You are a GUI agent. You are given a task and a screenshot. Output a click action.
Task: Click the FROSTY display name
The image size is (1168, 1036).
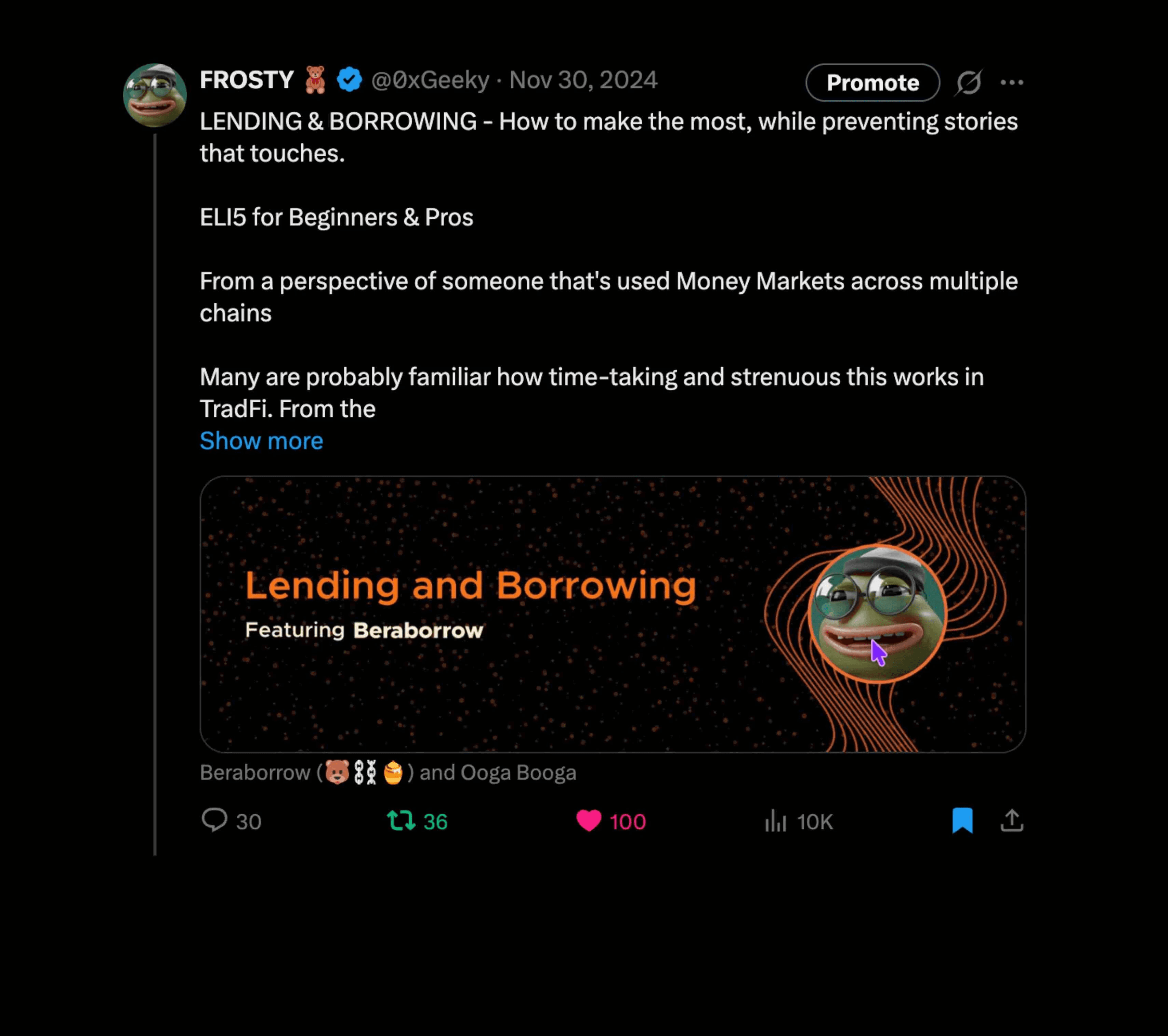247,80
